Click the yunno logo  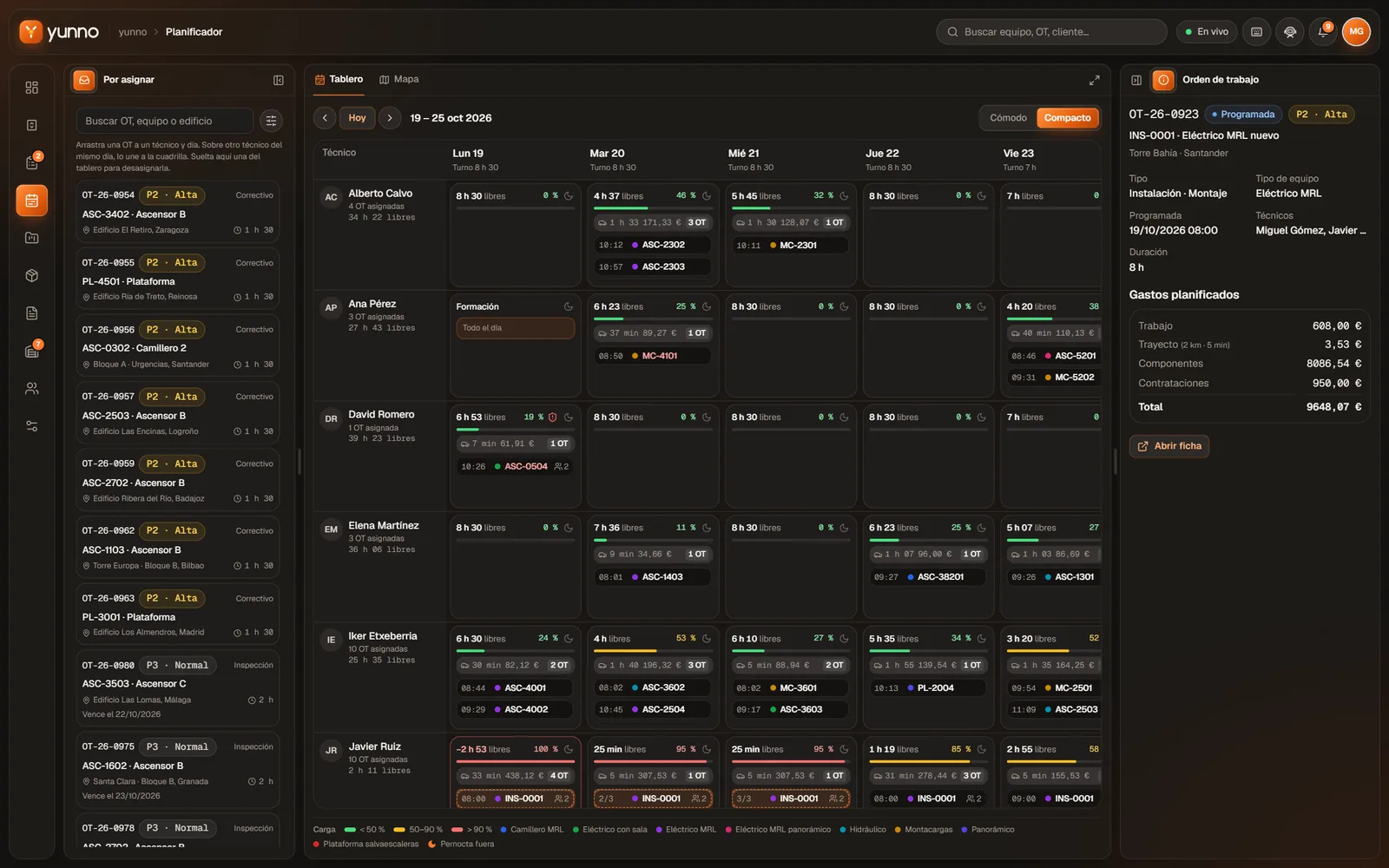coord(59,32)
